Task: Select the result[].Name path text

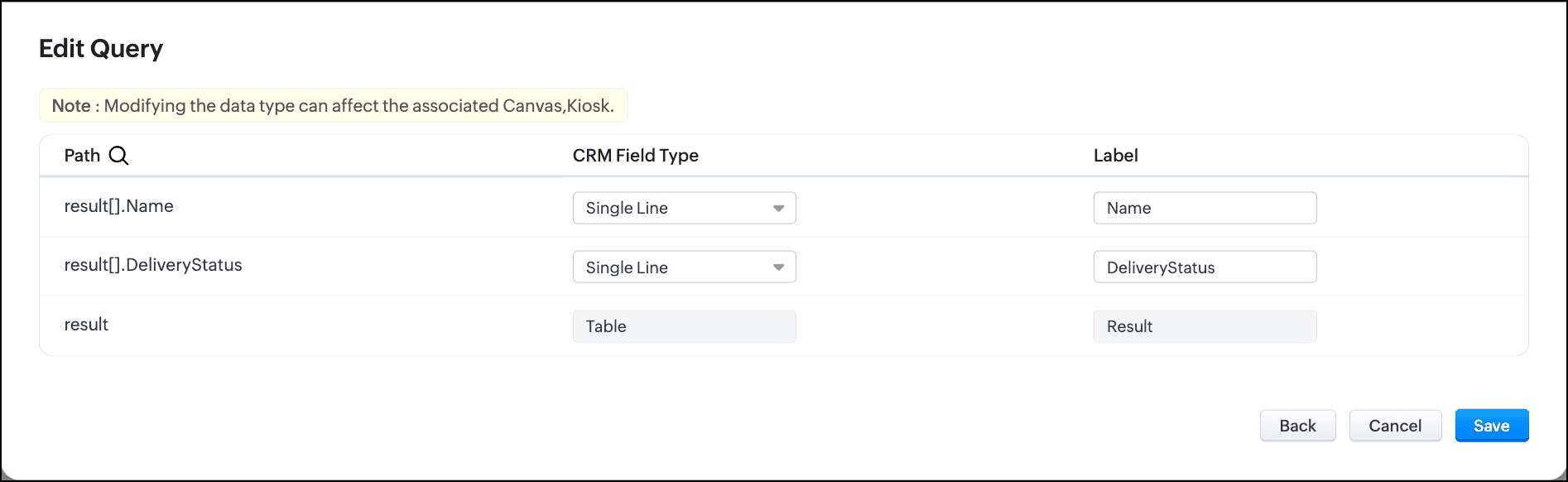Action: coord(118,206)
